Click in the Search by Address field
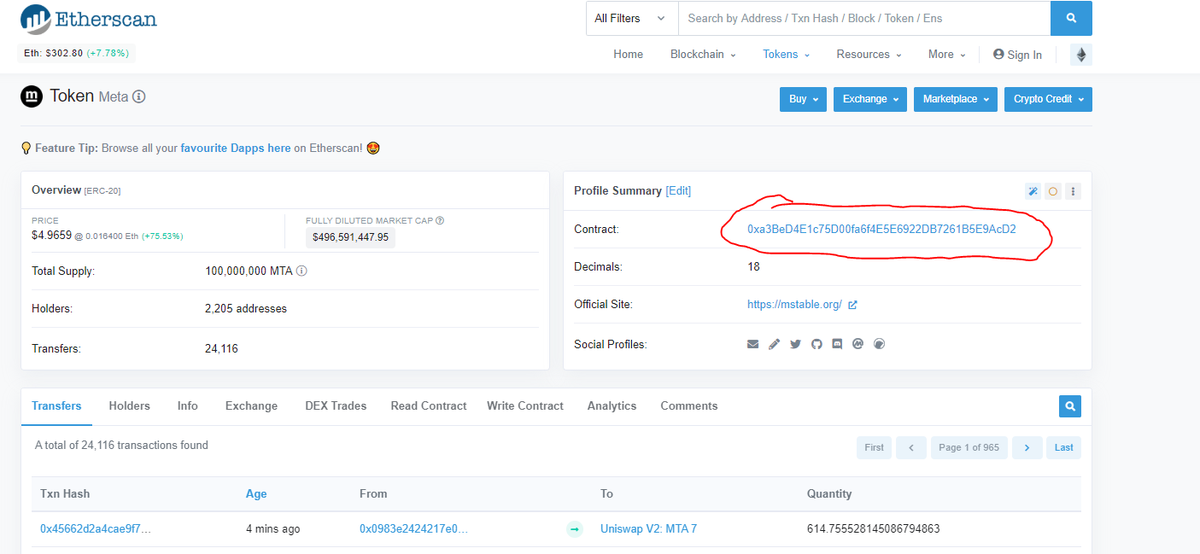This screenshot has width=1200, height=554. pyautogui.click(x=864, y=18)
